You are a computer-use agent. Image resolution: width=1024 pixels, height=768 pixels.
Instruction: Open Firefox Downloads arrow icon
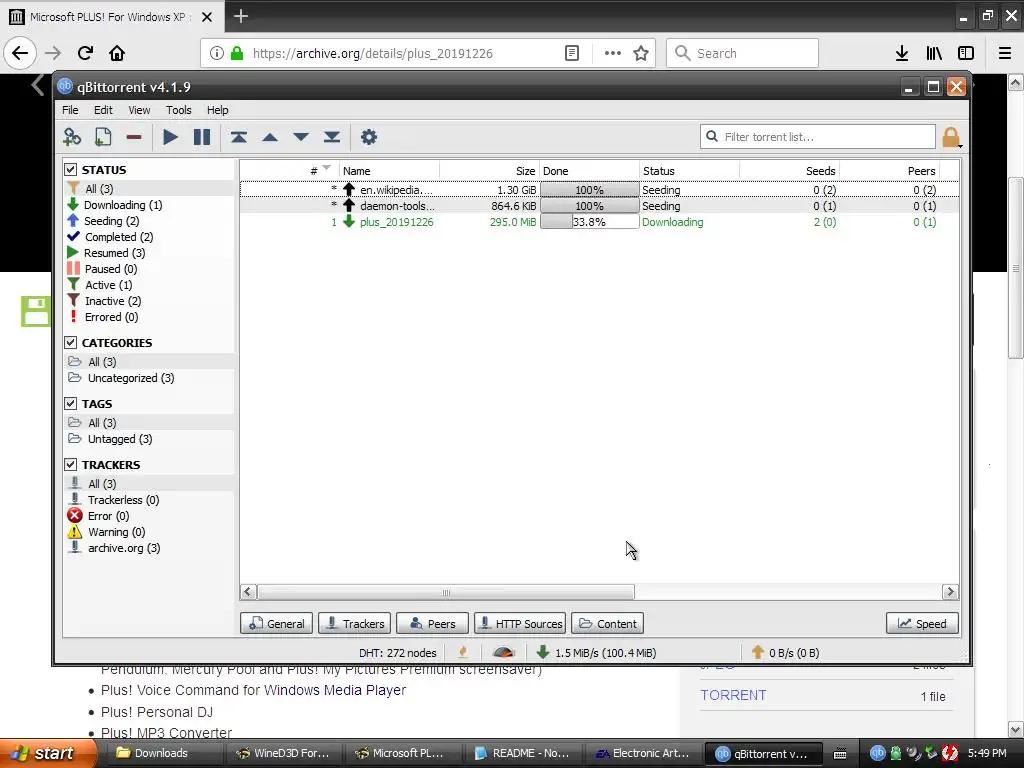pyautogui.click(x=902, y=53)
